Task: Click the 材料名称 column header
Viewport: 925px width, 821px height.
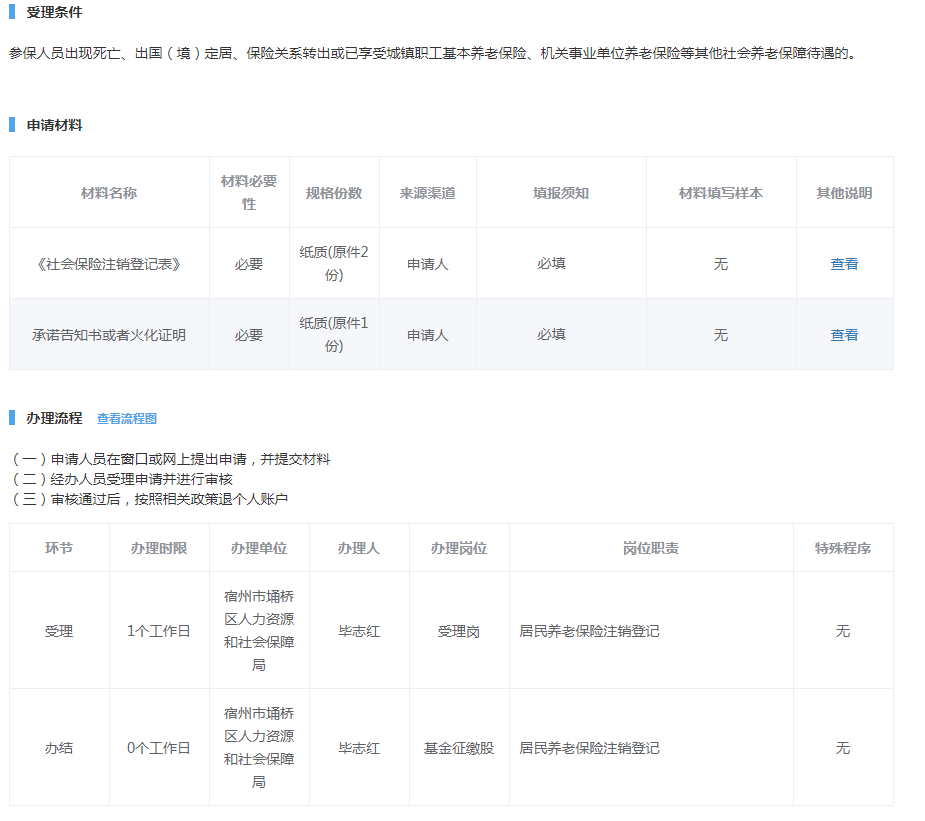Action: (x=109, y=193)
